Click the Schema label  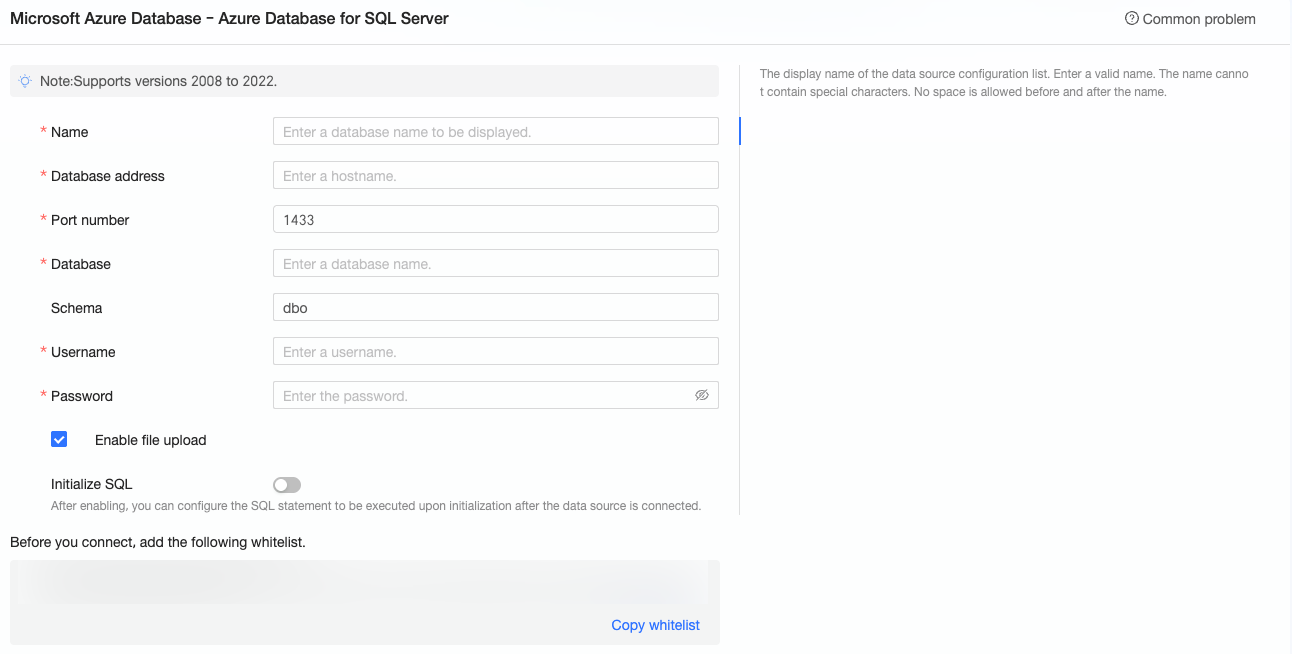(x=76, y=308)
